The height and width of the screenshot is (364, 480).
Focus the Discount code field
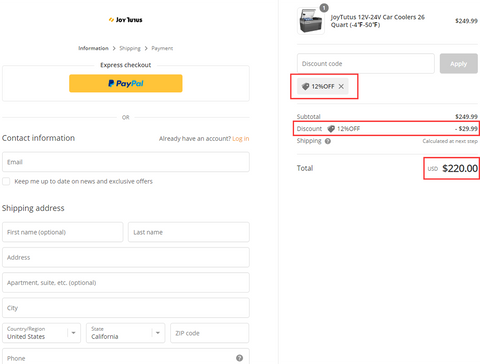pos(366,63)
